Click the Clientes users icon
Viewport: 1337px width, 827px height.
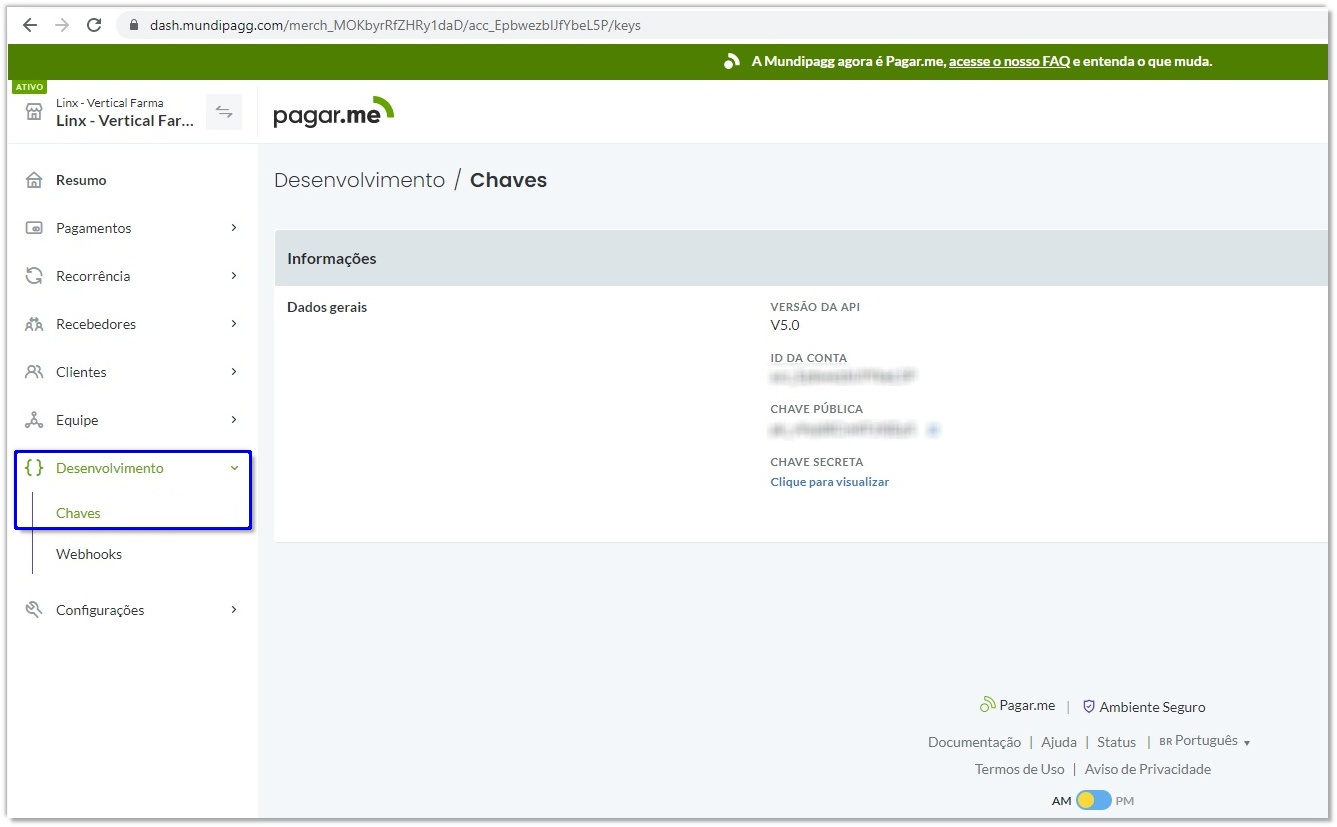click(34, 372)
